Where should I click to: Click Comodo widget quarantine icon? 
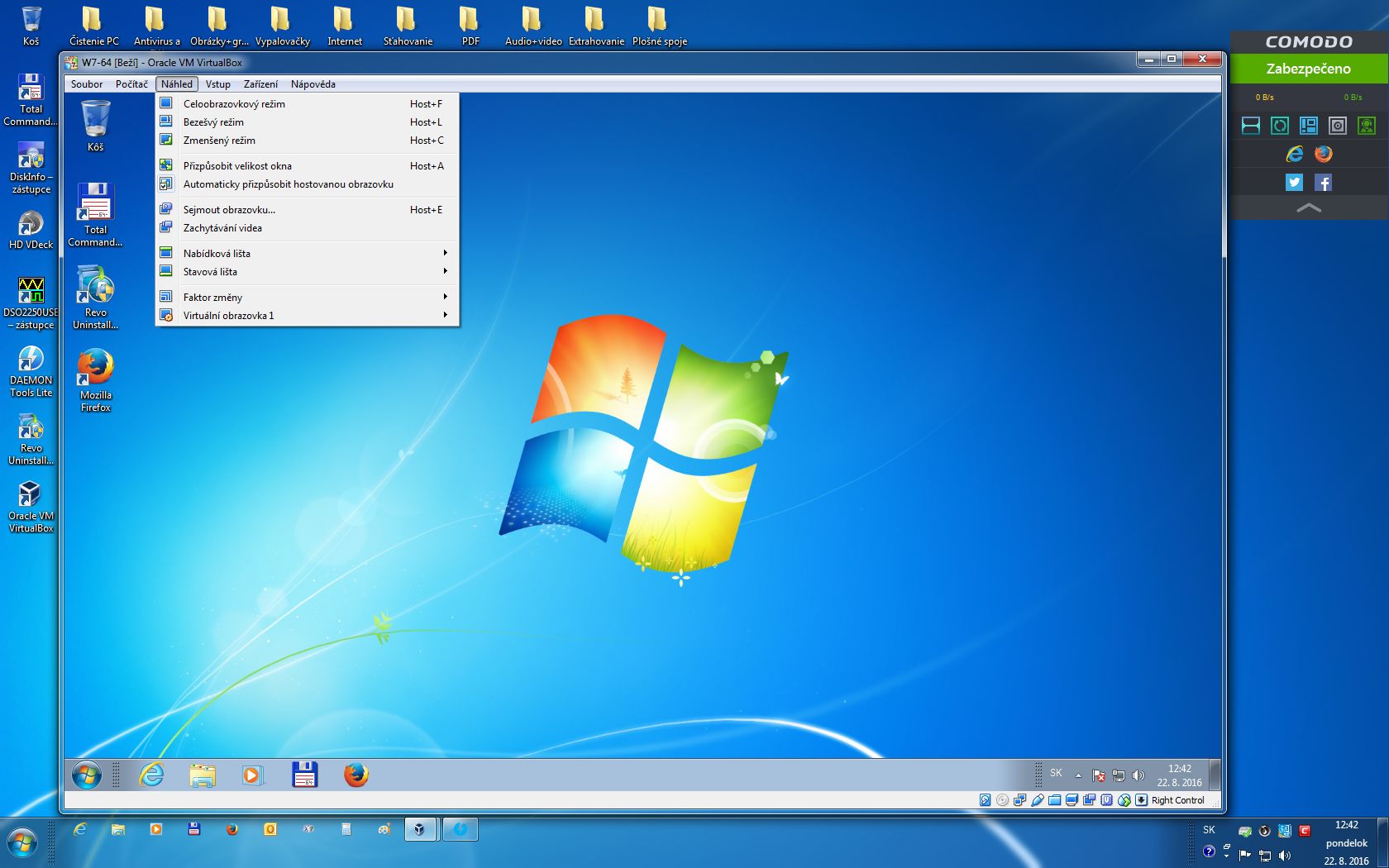(1338, 125)
